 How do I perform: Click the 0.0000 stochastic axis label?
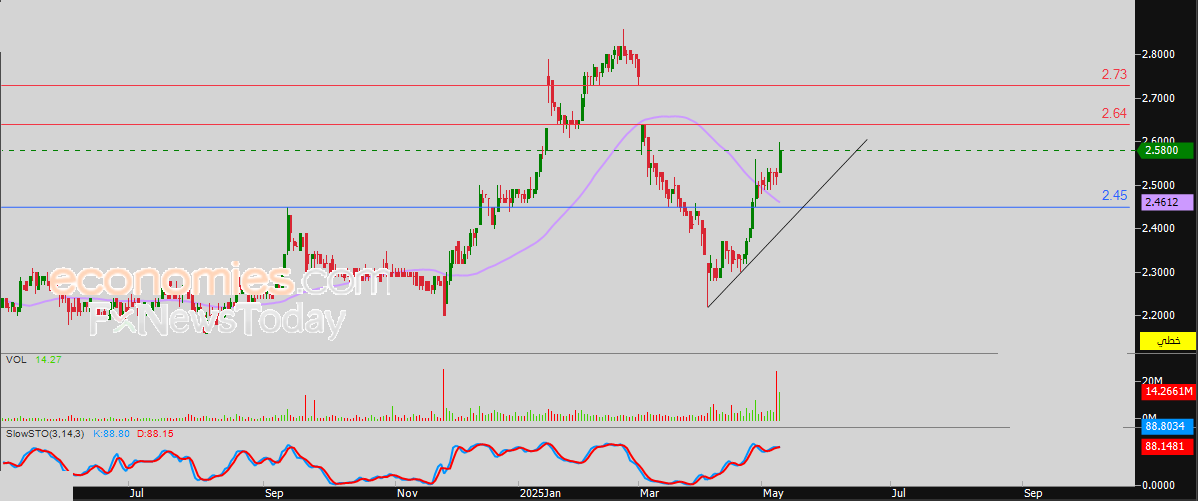1158,486
